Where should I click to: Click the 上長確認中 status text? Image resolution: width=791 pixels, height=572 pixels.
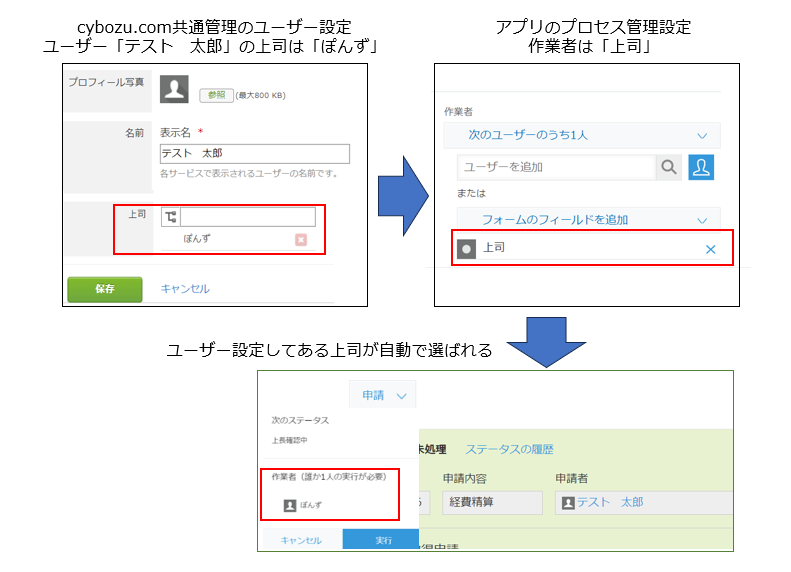(289, 440)
